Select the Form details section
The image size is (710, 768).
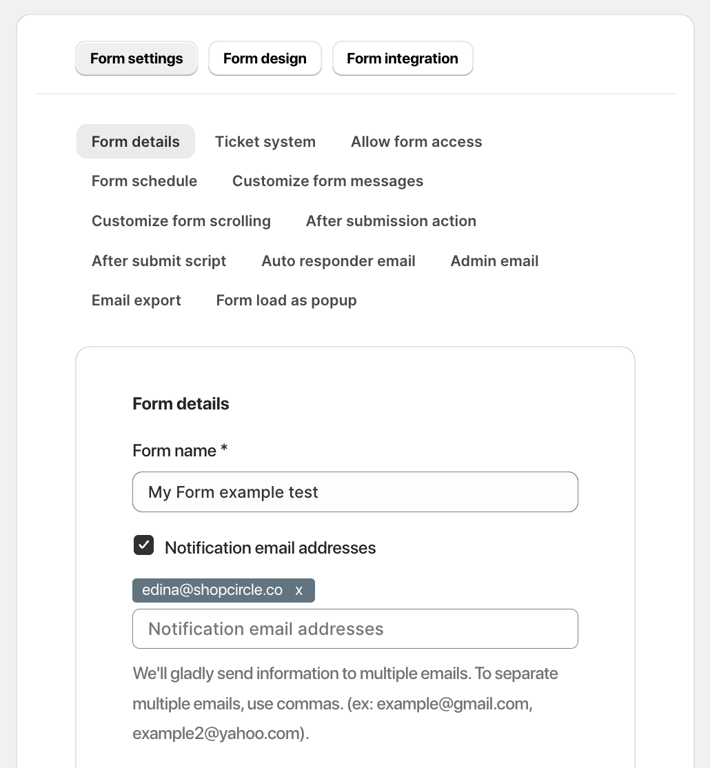(x=136, y=142)
